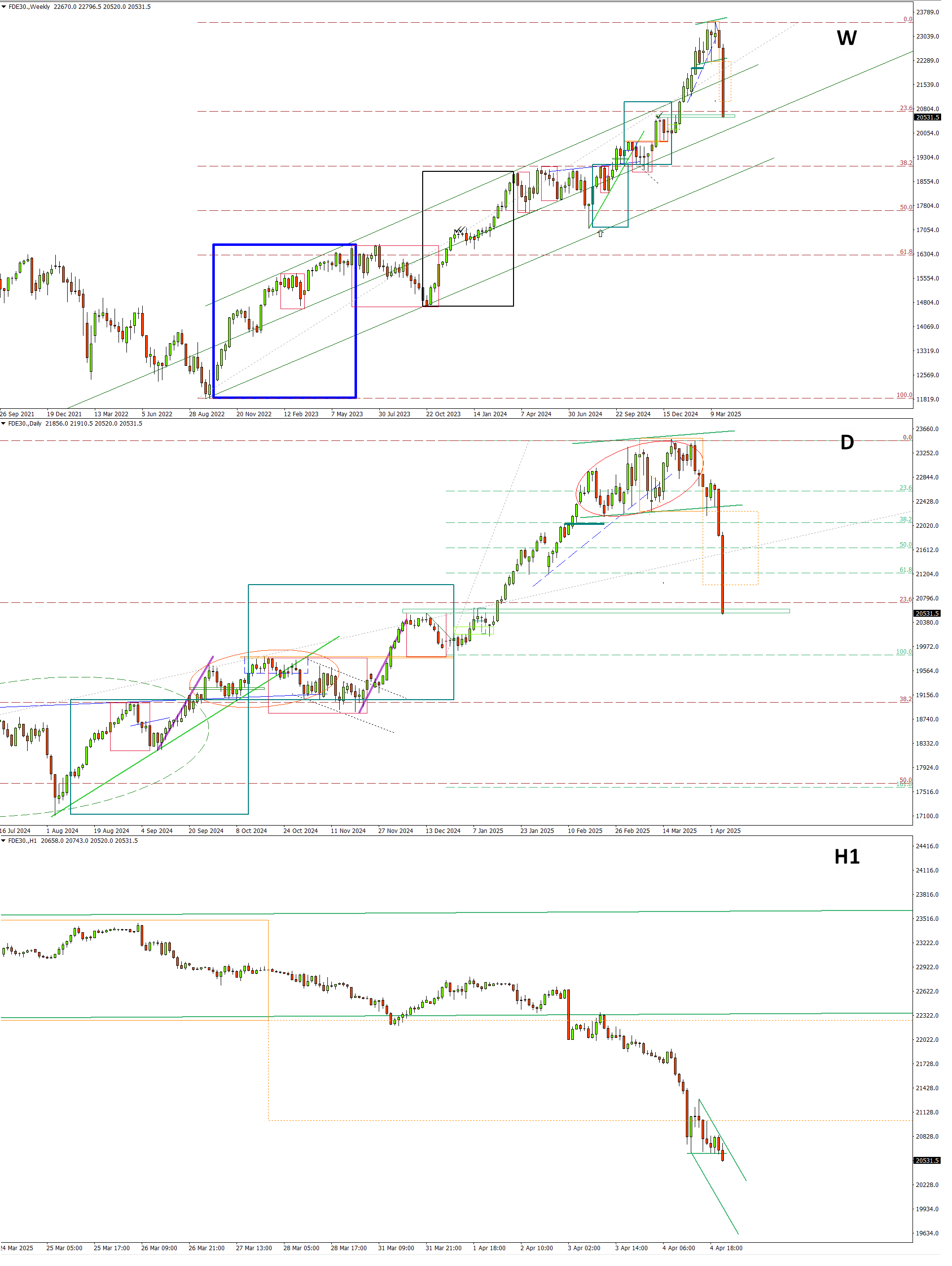Click the 1 Apr 2025 date on daily axis
This screenshot has height=1266, width=952.
click(x=725, y=831)
